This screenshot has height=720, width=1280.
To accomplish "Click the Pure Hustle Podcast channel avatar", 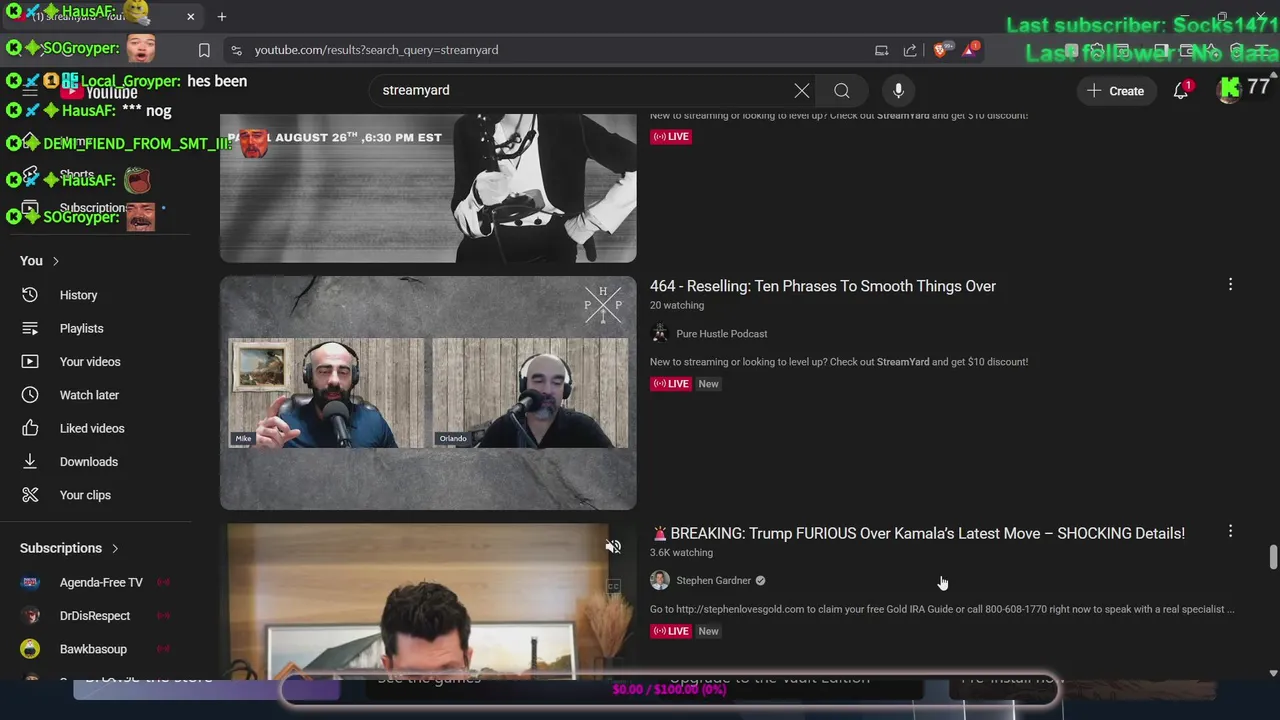I will click(x=659, y=334).
